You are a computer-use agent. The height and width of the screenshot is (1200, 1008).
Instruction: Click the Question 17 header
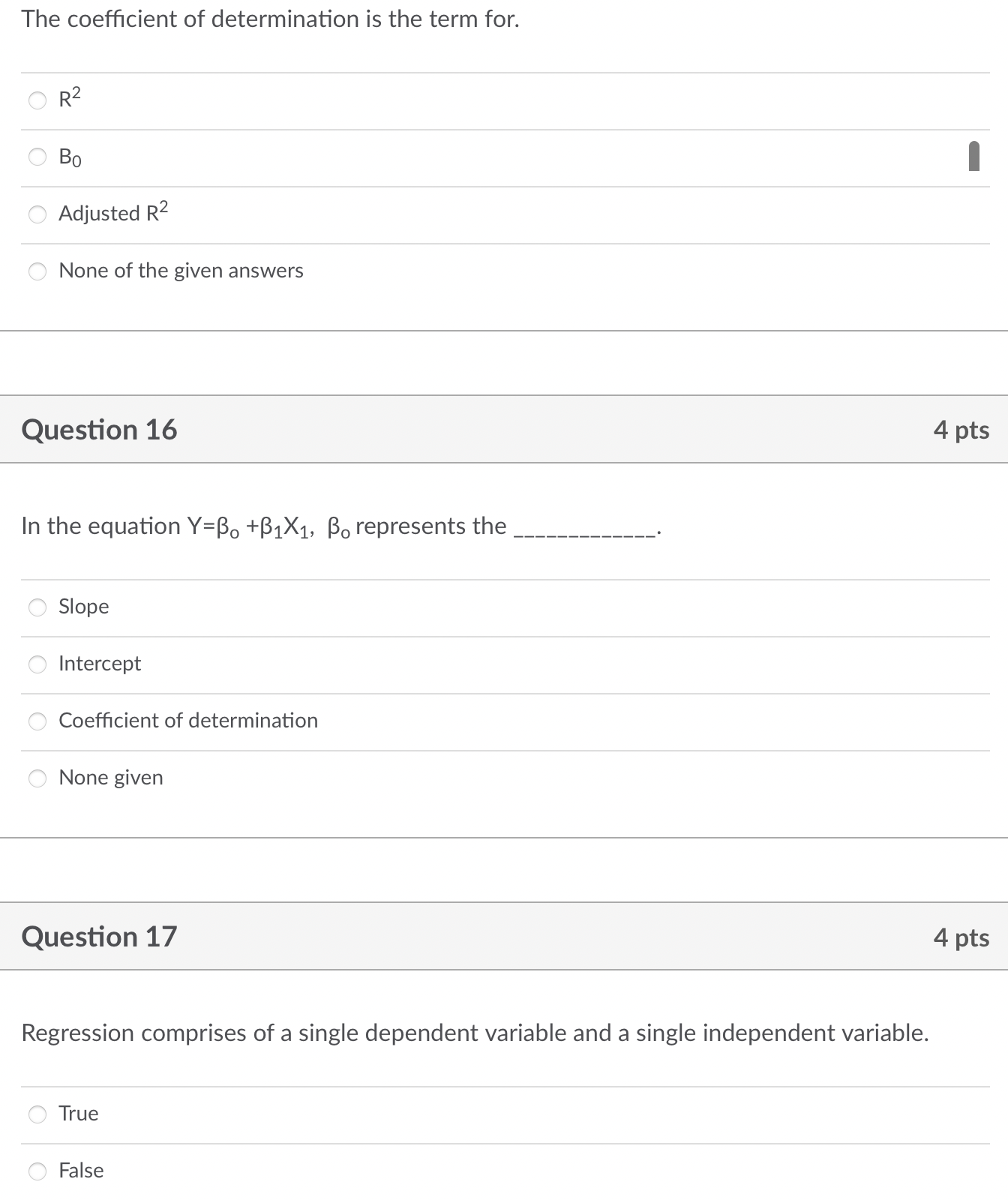coord(100,936)
